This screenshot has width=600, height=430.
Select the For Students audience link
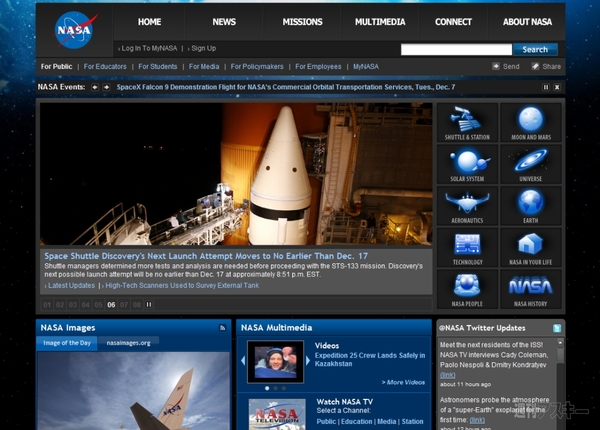[158, 67]
